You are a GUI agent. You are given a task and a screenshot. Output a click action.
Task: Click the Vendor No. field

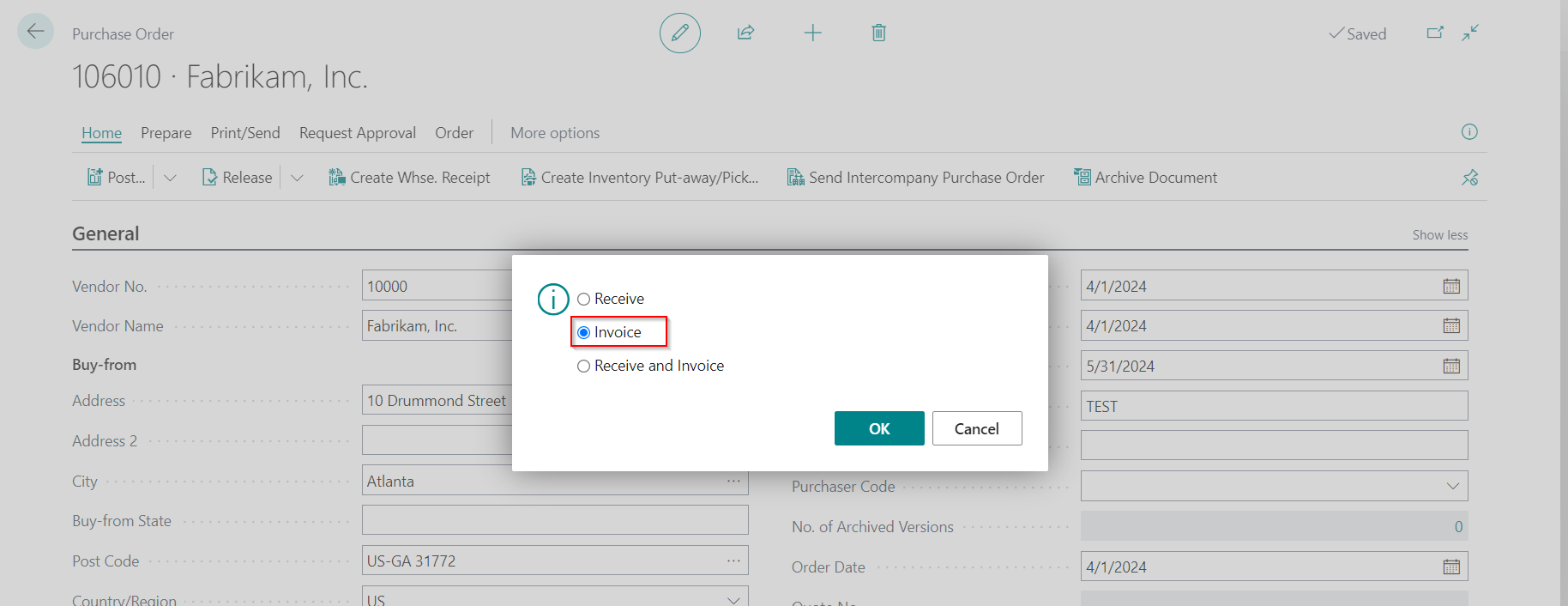[437, 286]
